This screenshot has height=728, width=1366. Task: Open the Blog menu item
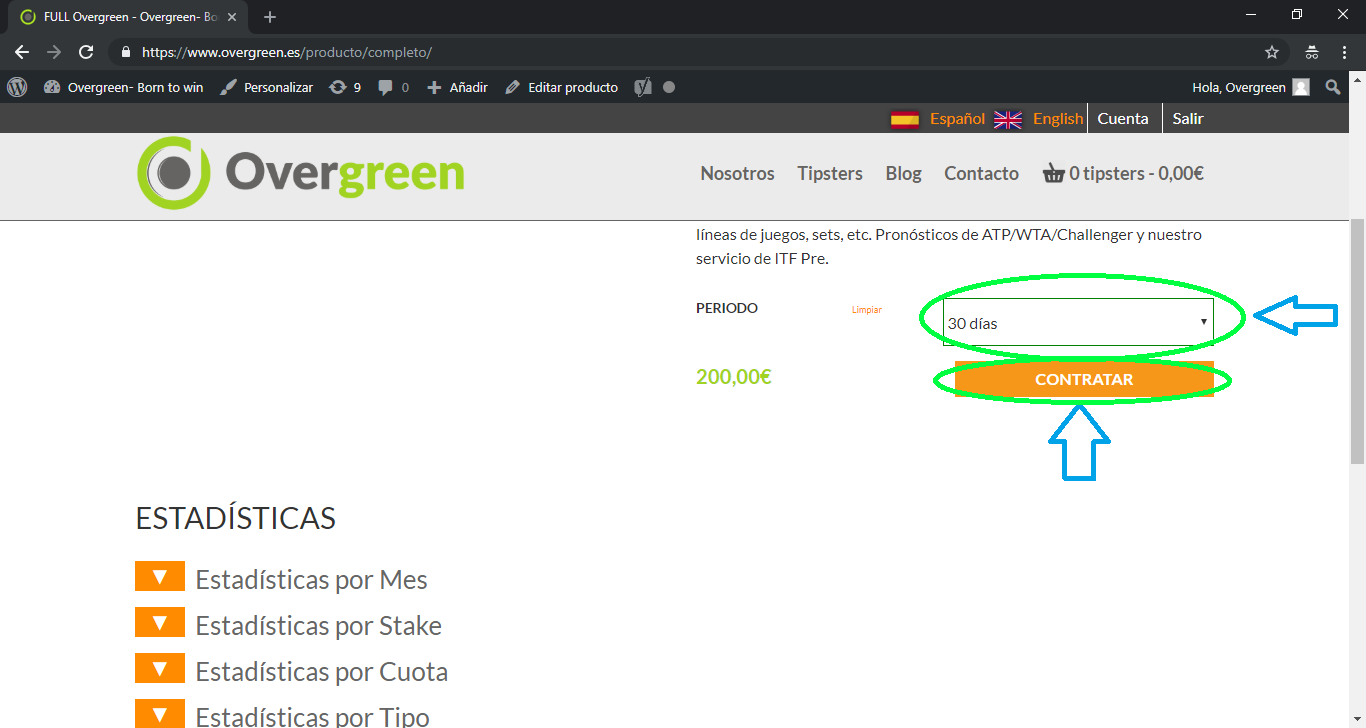coord(903,173)
